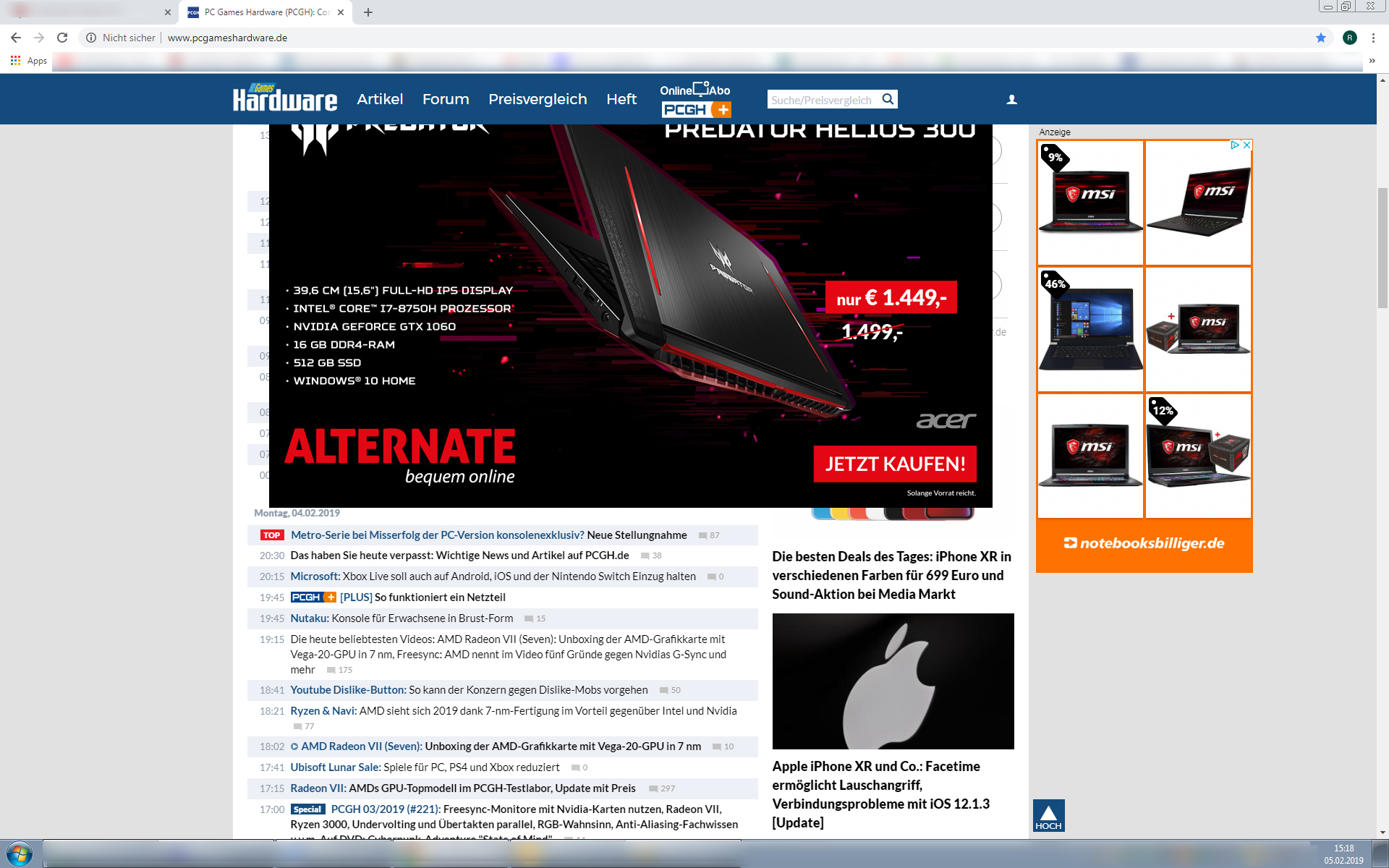Open the MSI laptop with 9% discount
1389x868 pixels.
1090,203
